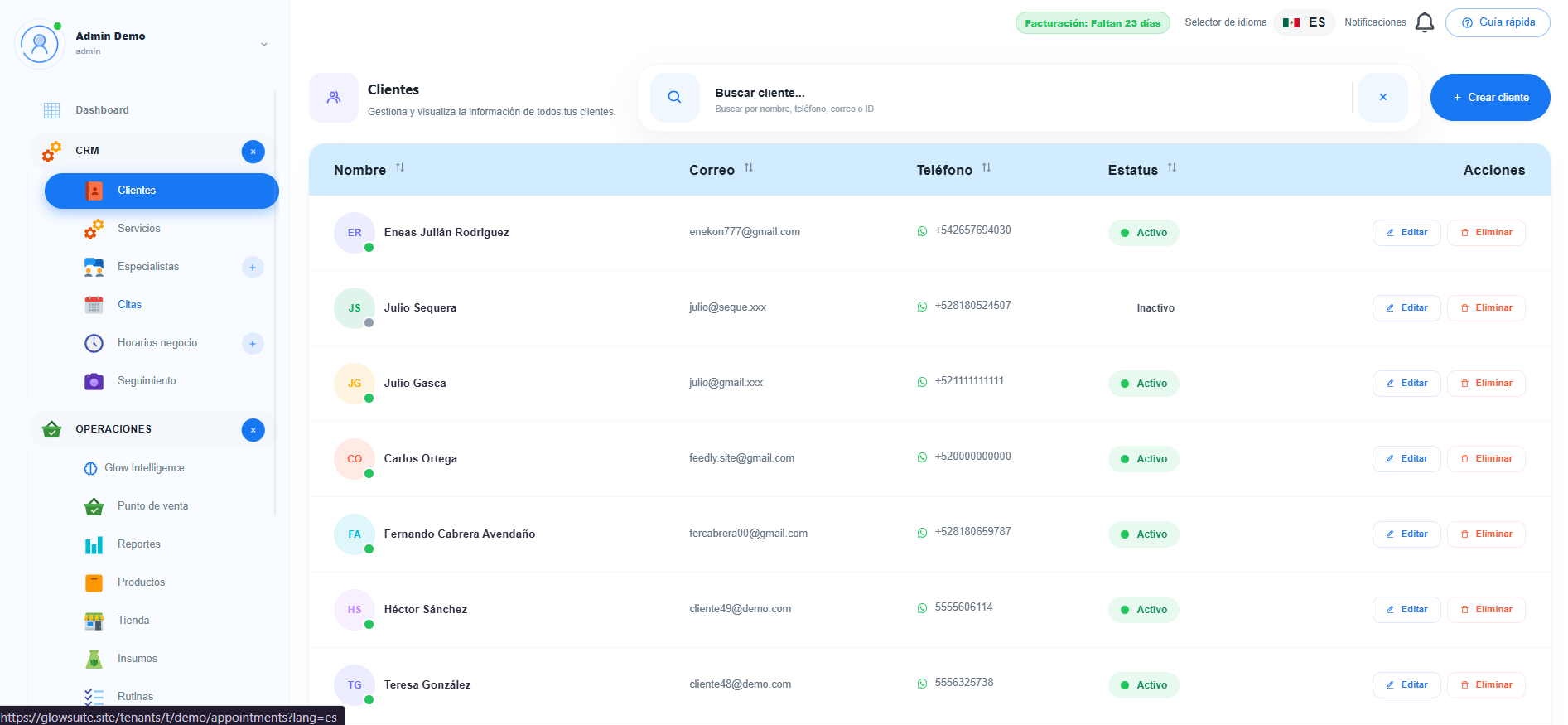Open Glow Intelligence
Screen dimensions: 1568x725
coord(144,468)
